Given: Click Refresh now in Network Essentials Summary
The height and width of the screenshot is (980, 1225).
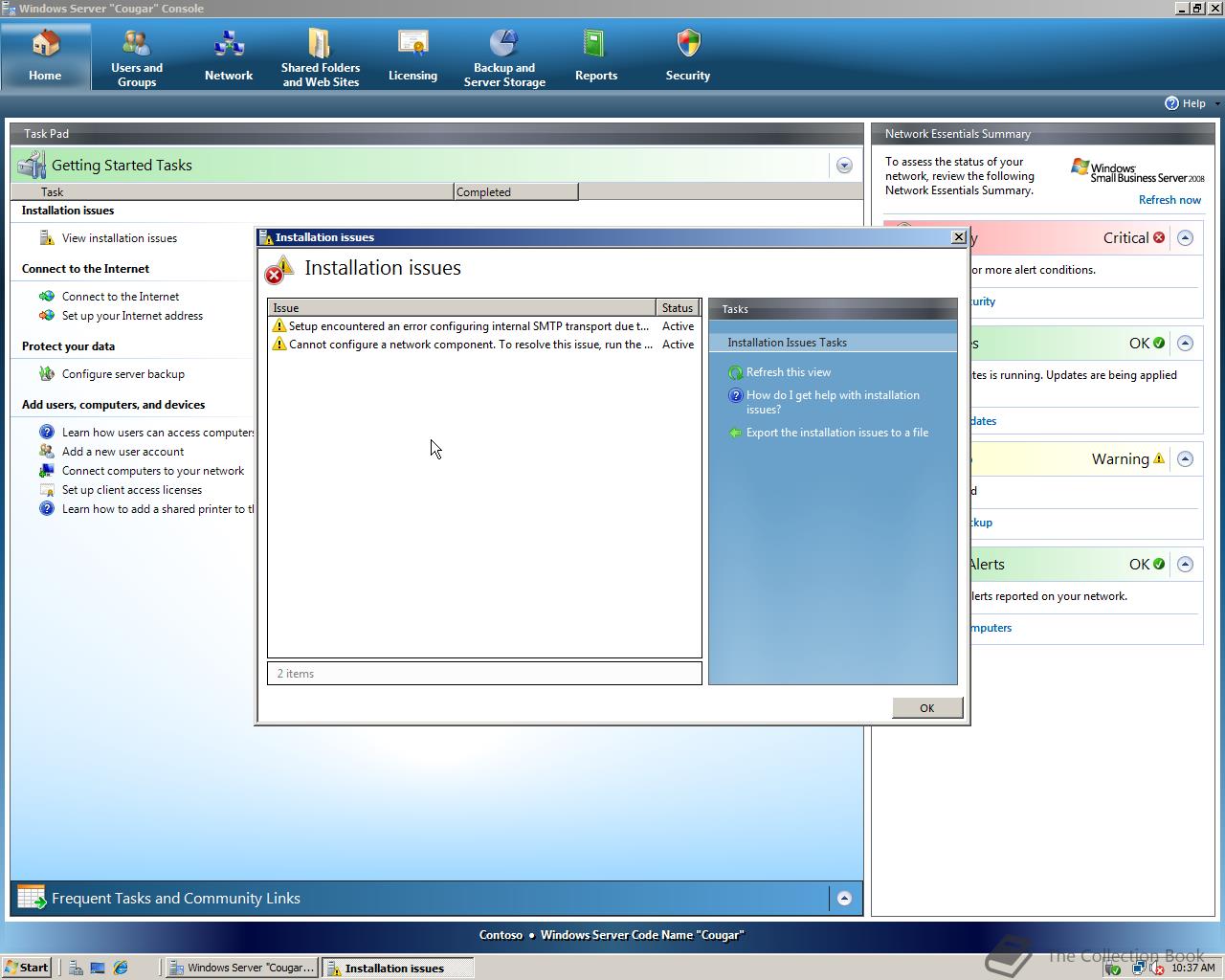Looking at the screenshot, I should tap(1169, 200).
